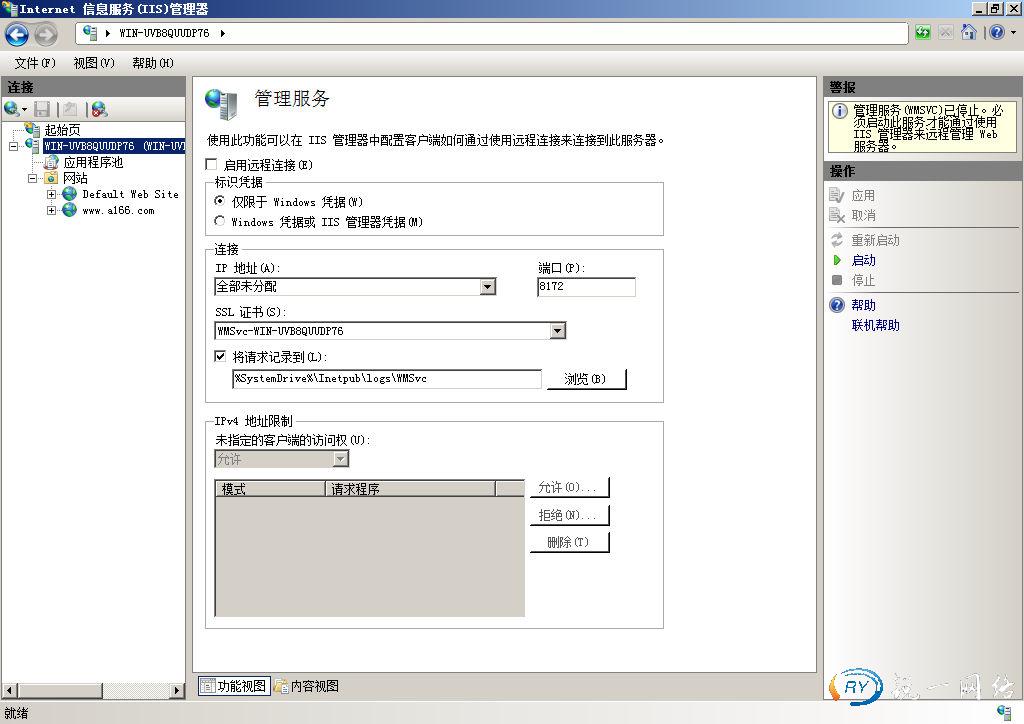This screenshot has height=724, width=1024.
Task: Go to Home via house icon
Action: tap(968, 33)
